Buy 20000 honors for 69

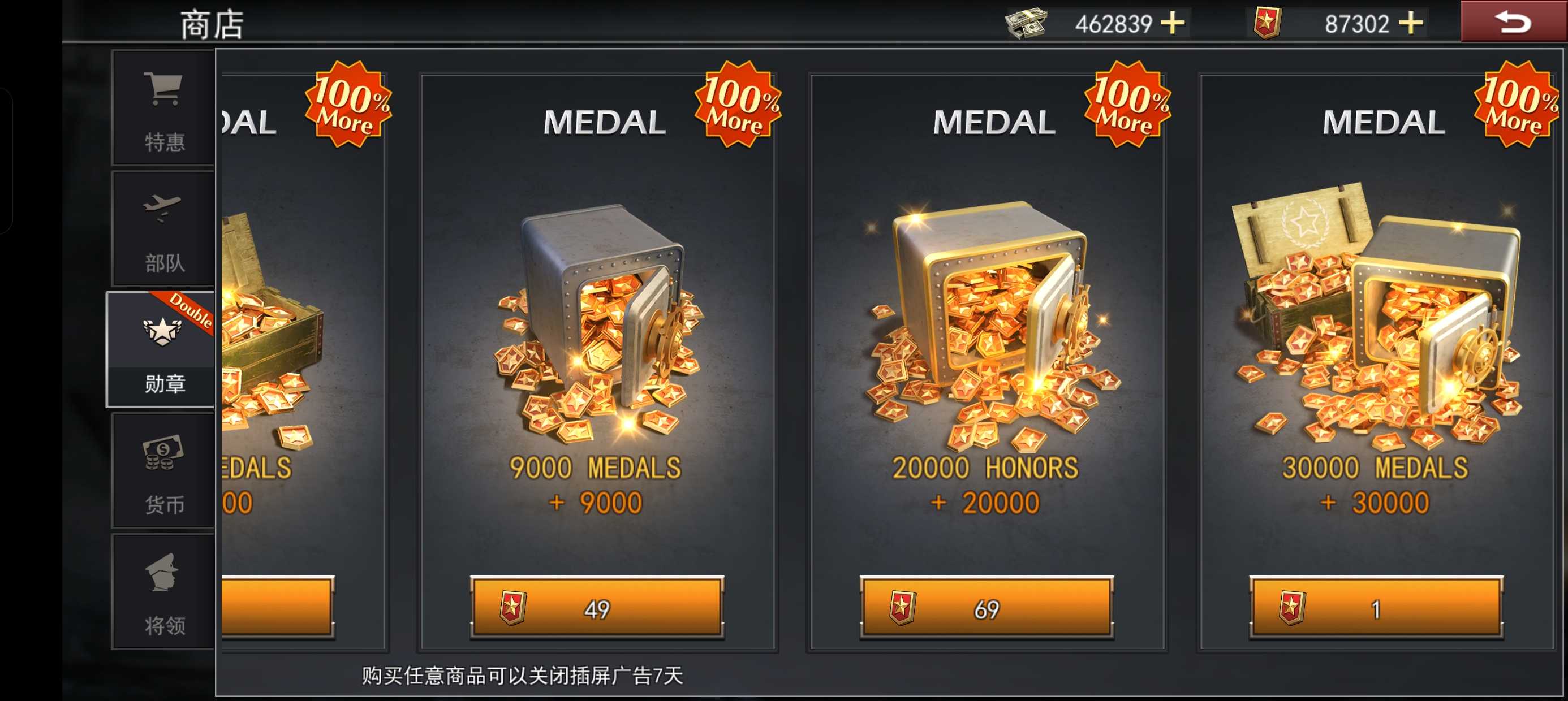pos(986,607)
